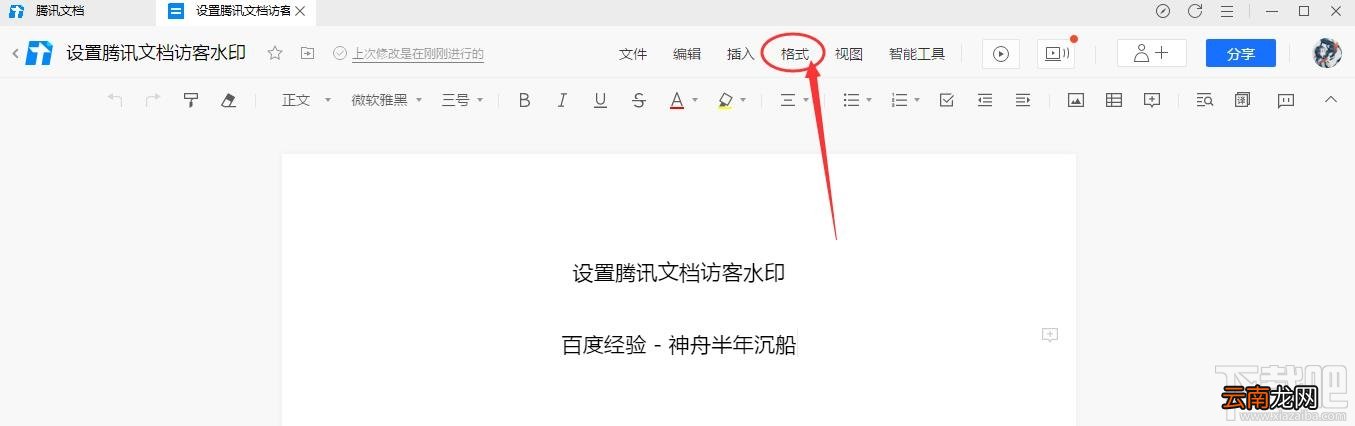Open the user avatar profile
Screen dimensions: 1355x426
(x=1327, y=53)
